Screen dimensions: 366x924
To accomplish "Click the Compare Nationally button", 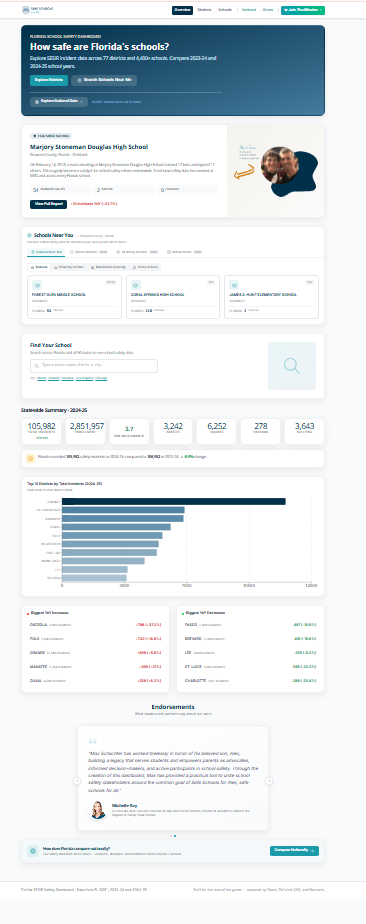I will (x=294, y=851).
